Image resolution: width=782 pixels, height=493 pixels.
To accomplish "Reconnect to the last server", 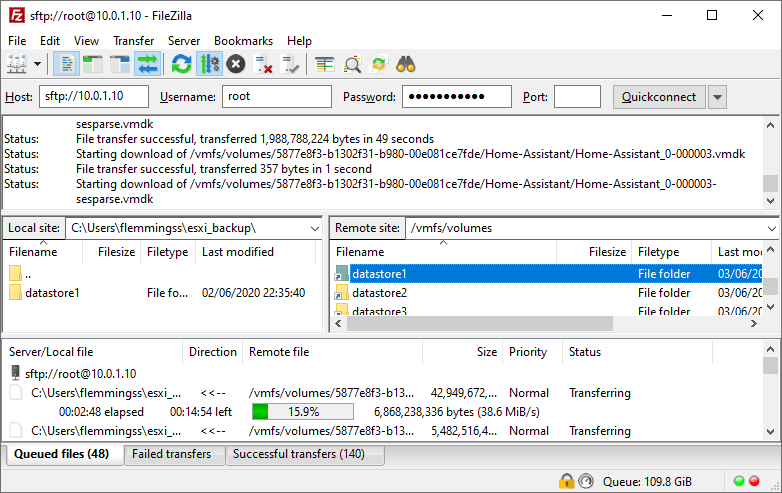I will point(290,64).
